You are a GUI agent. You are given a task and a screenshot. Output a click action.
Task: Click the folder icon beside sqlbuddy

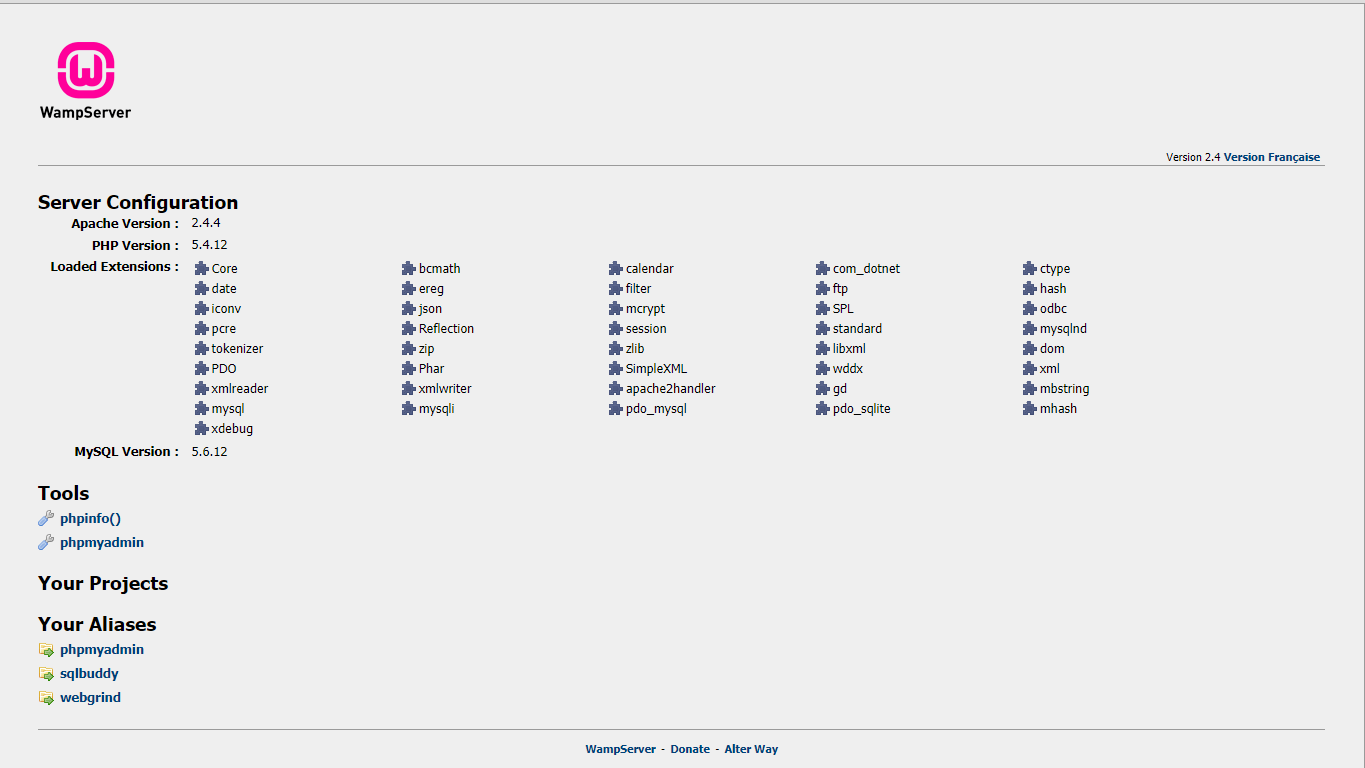(x=46, y=674)
